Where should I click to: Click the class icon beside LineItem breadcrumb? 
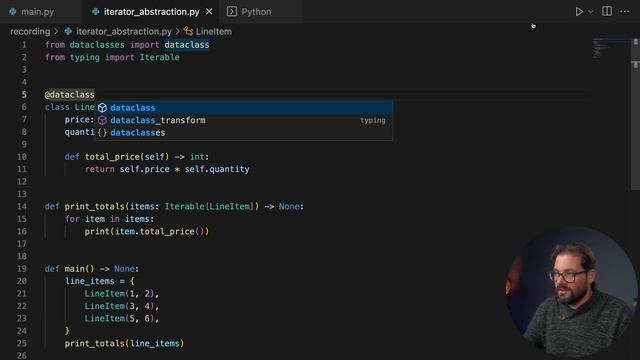coord(188,31)
